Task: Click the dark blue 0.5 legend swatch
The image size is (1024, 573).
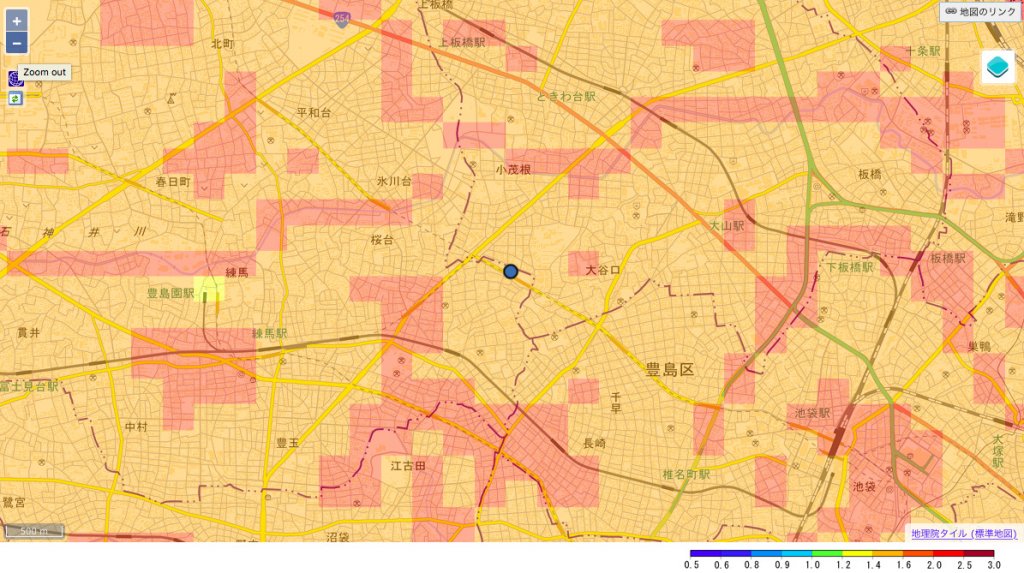Action: 704,552
